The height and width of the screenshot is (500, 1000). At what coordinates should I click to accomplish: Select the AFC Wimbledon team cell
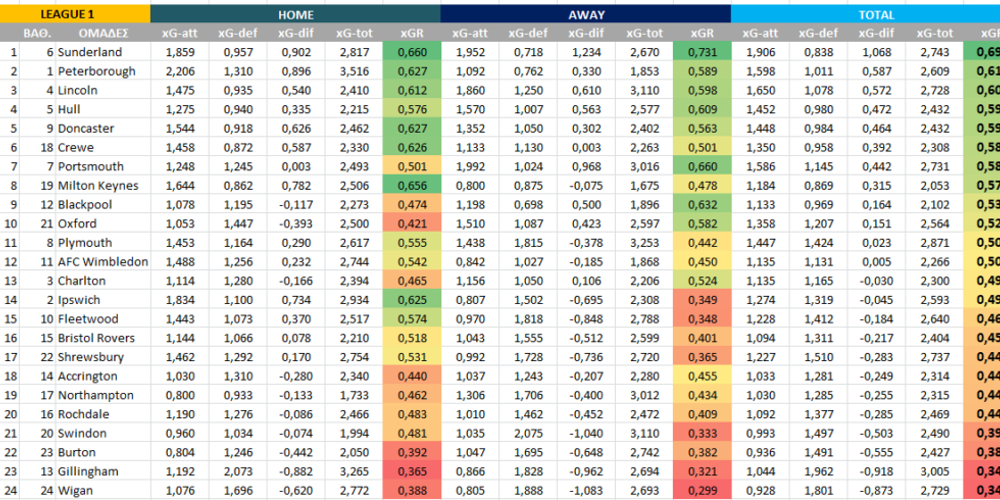(102, 262)
